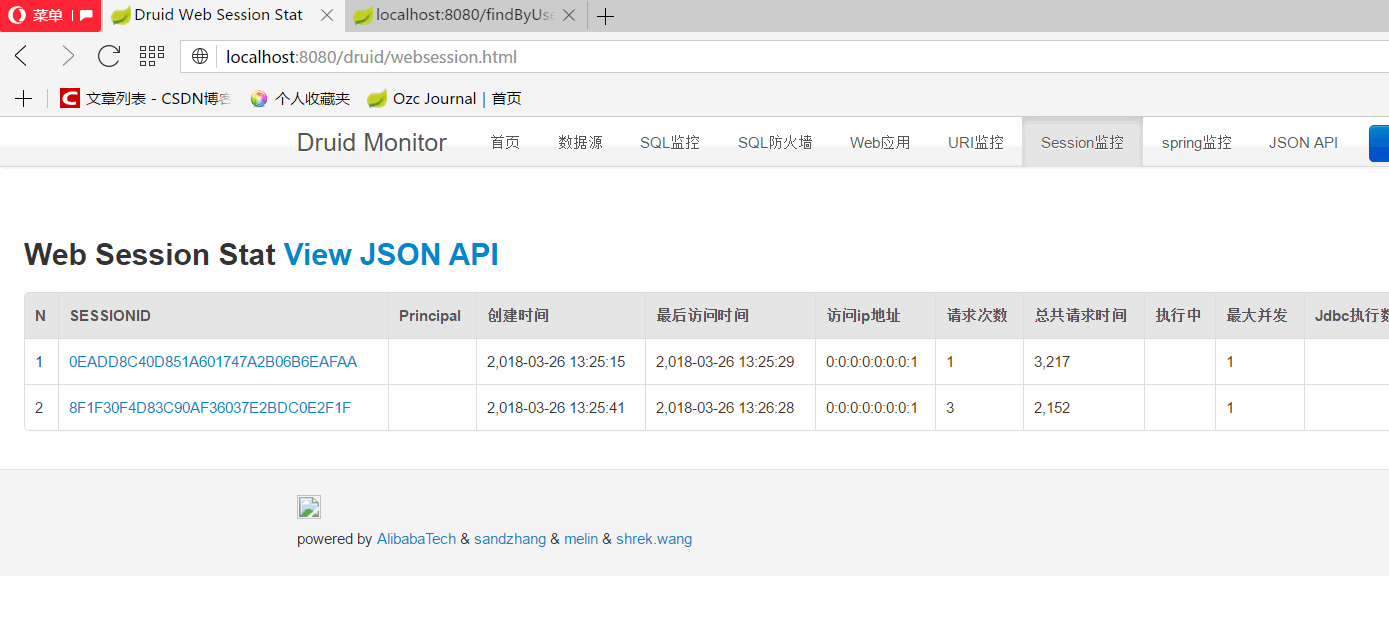Open session 0EADD8C40D851A601747A2B06B6EAFAA

(213, 362)
